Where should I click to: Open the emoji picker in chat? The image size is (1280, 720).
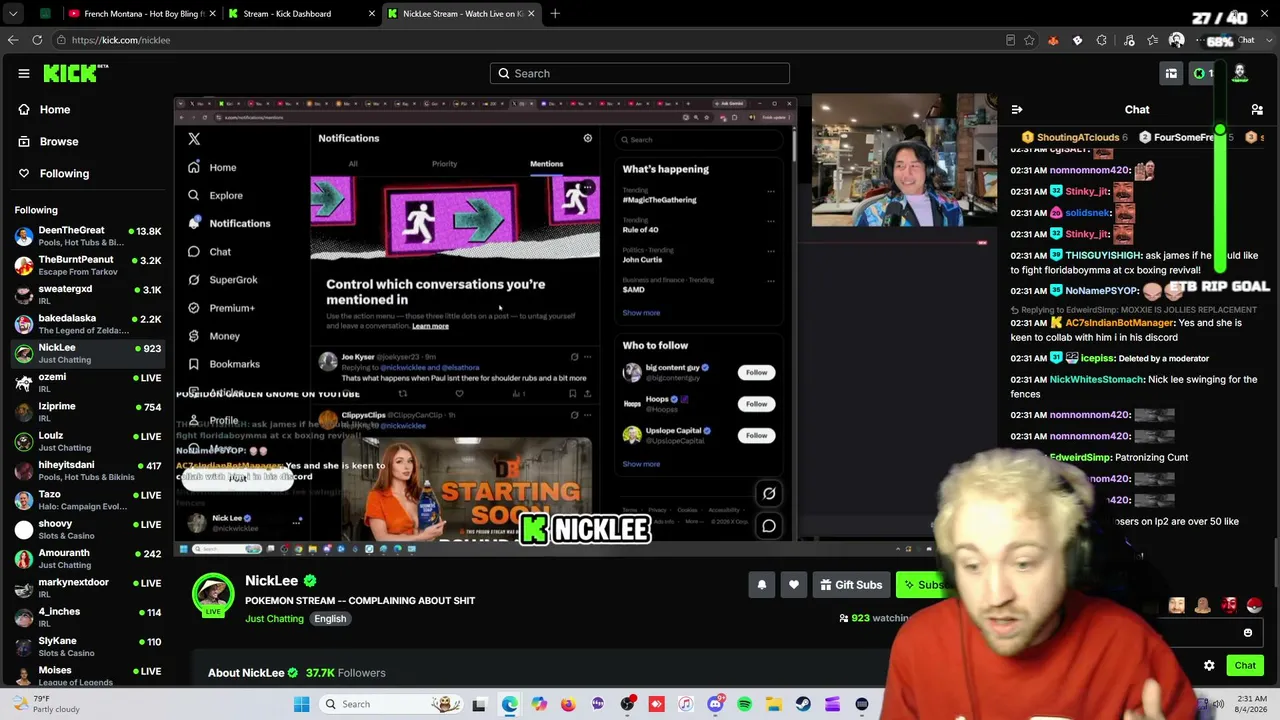tap(1248, 632)
